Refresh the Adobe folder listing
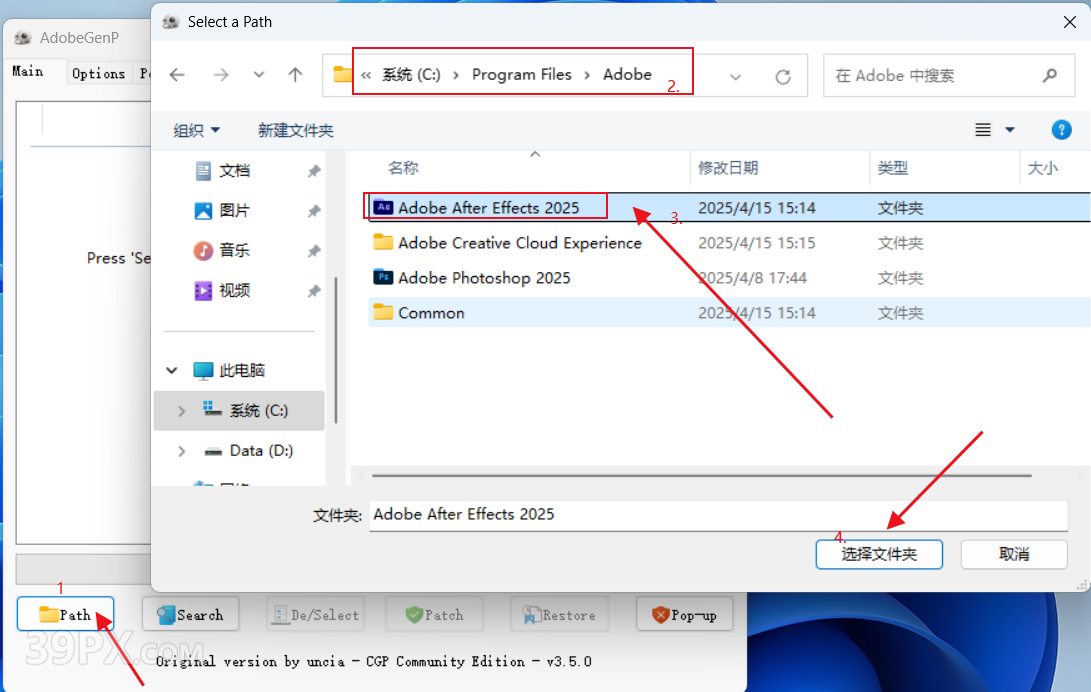 click(783, 77)
